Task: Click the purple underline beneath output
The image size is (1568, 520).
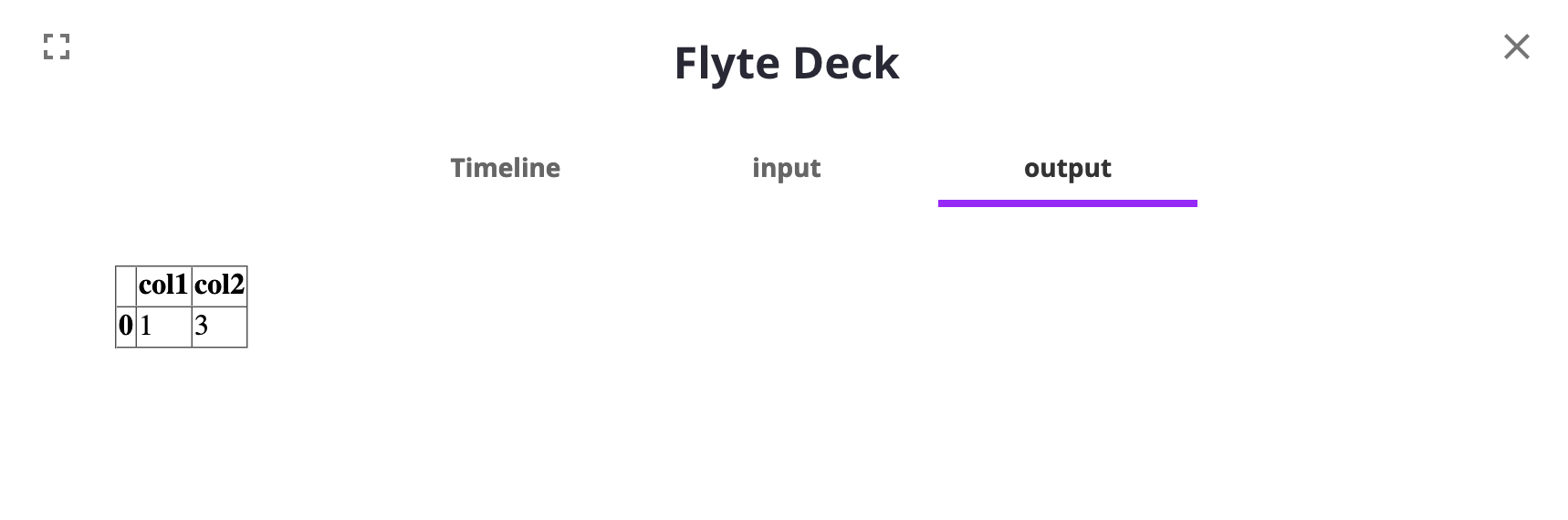Action: (1067, 203)
